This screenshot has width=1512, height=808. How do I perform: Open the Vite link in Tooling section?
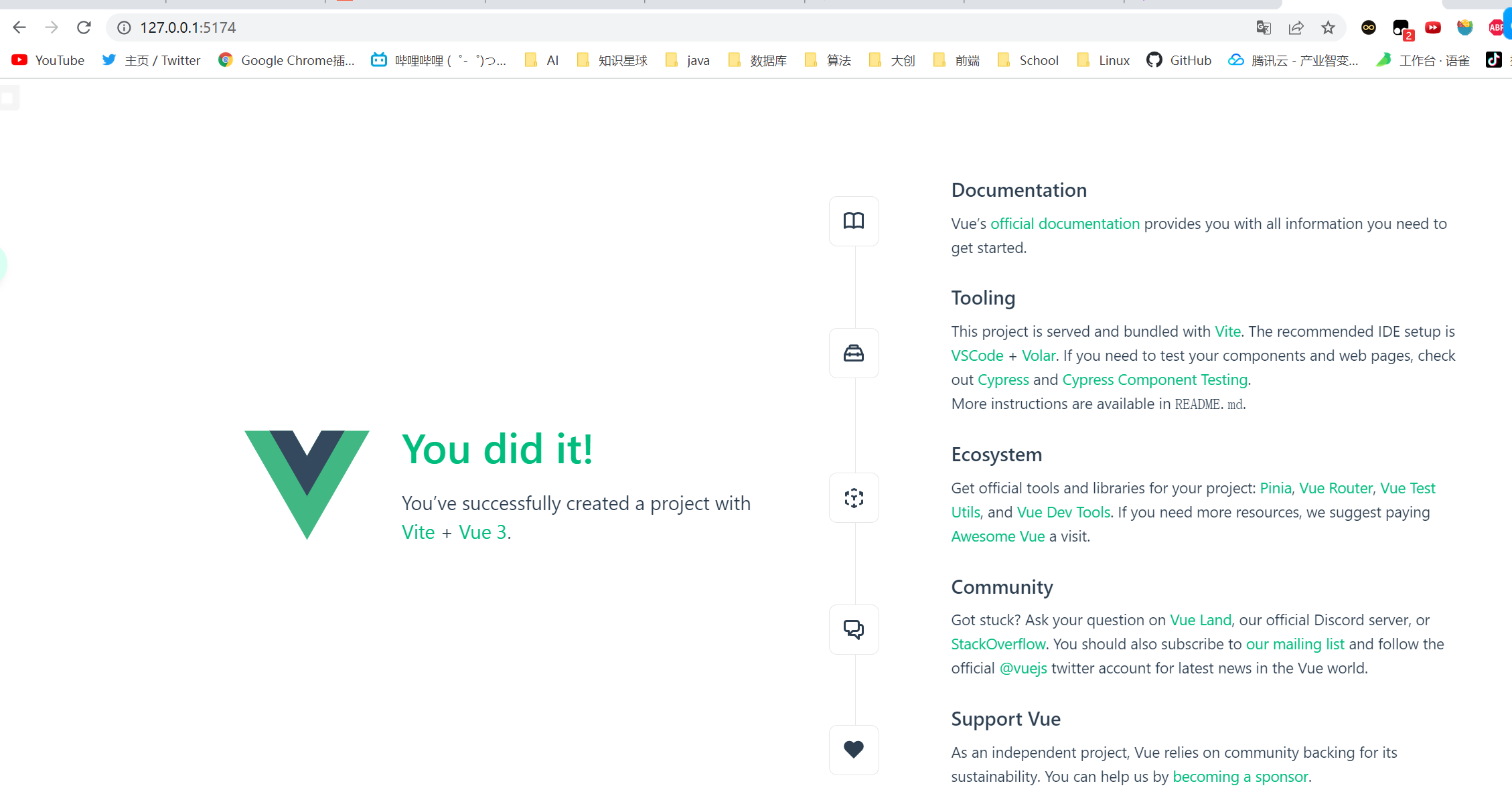click(x=1227, y=331)
